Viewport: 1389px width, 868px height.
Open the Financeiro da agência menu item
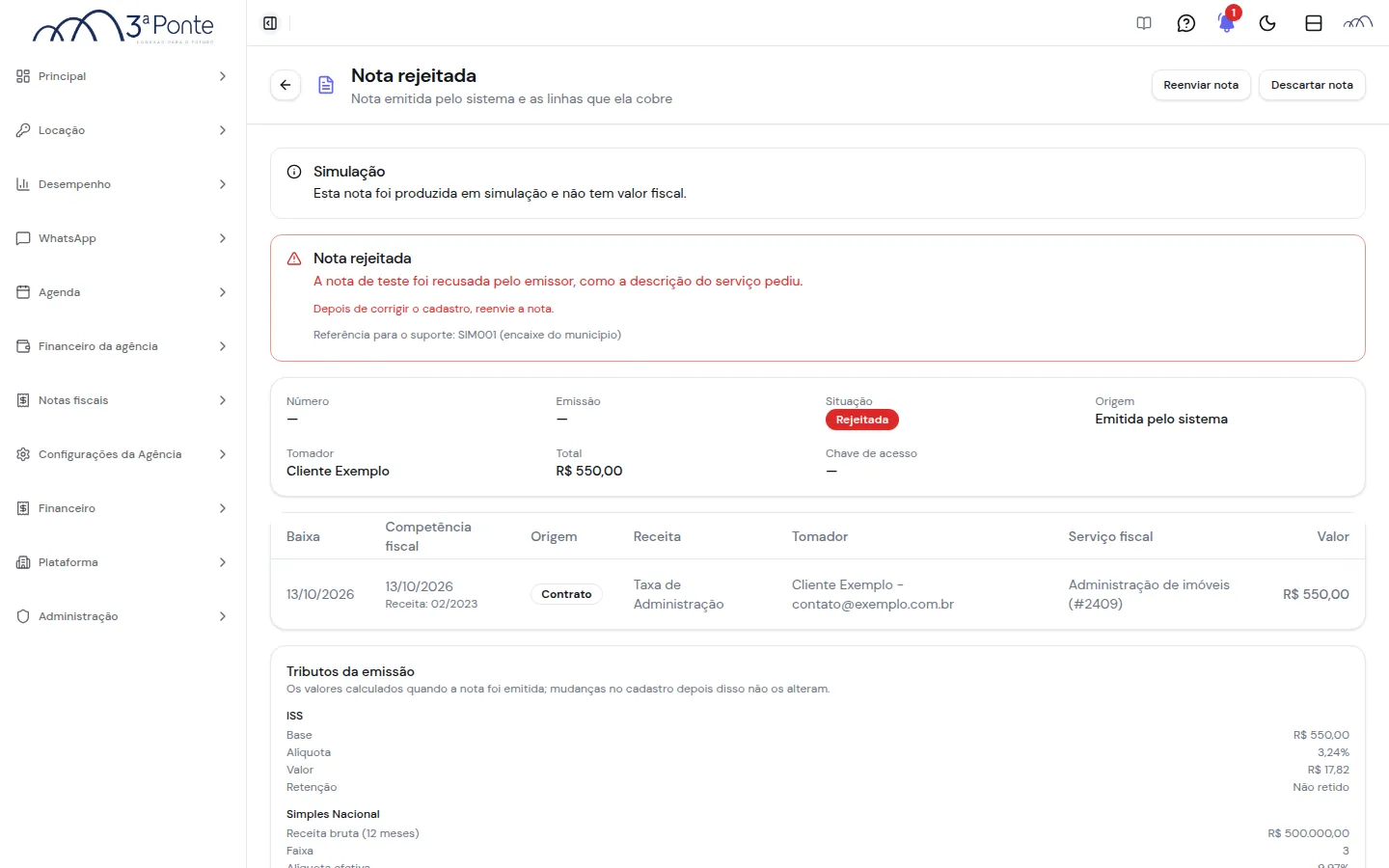[x=123, y=346]
